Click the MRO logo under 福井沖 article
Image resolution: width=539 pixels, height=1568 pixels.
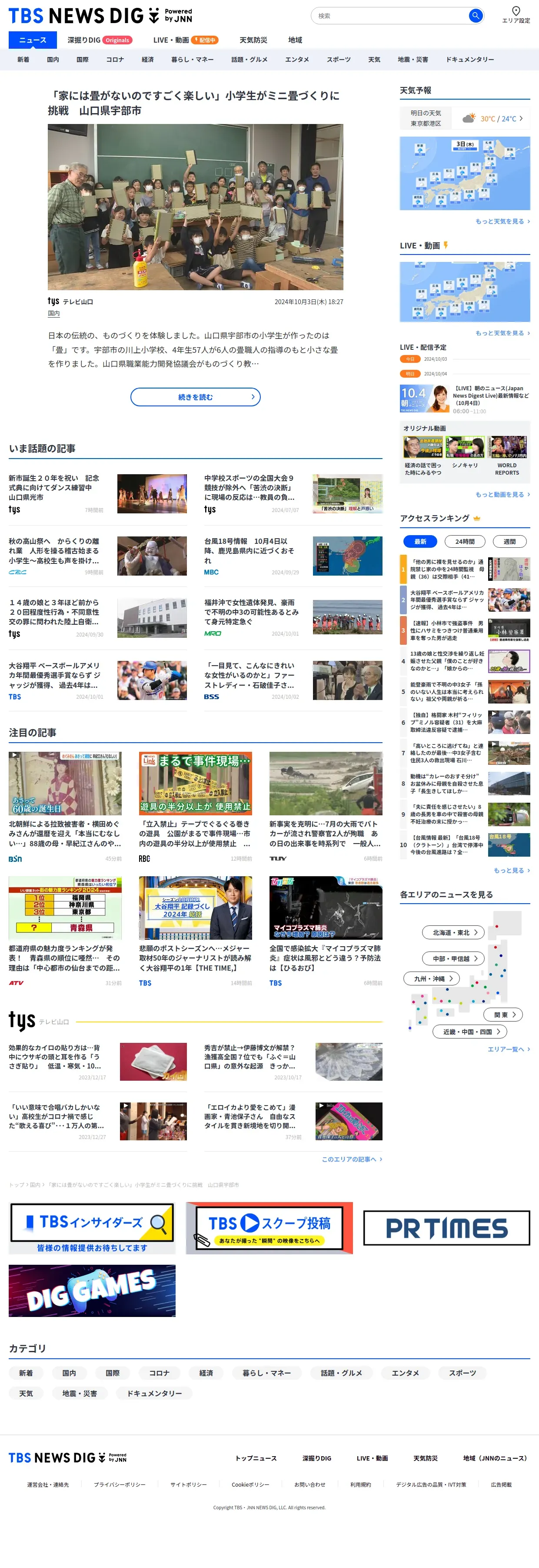212,633
